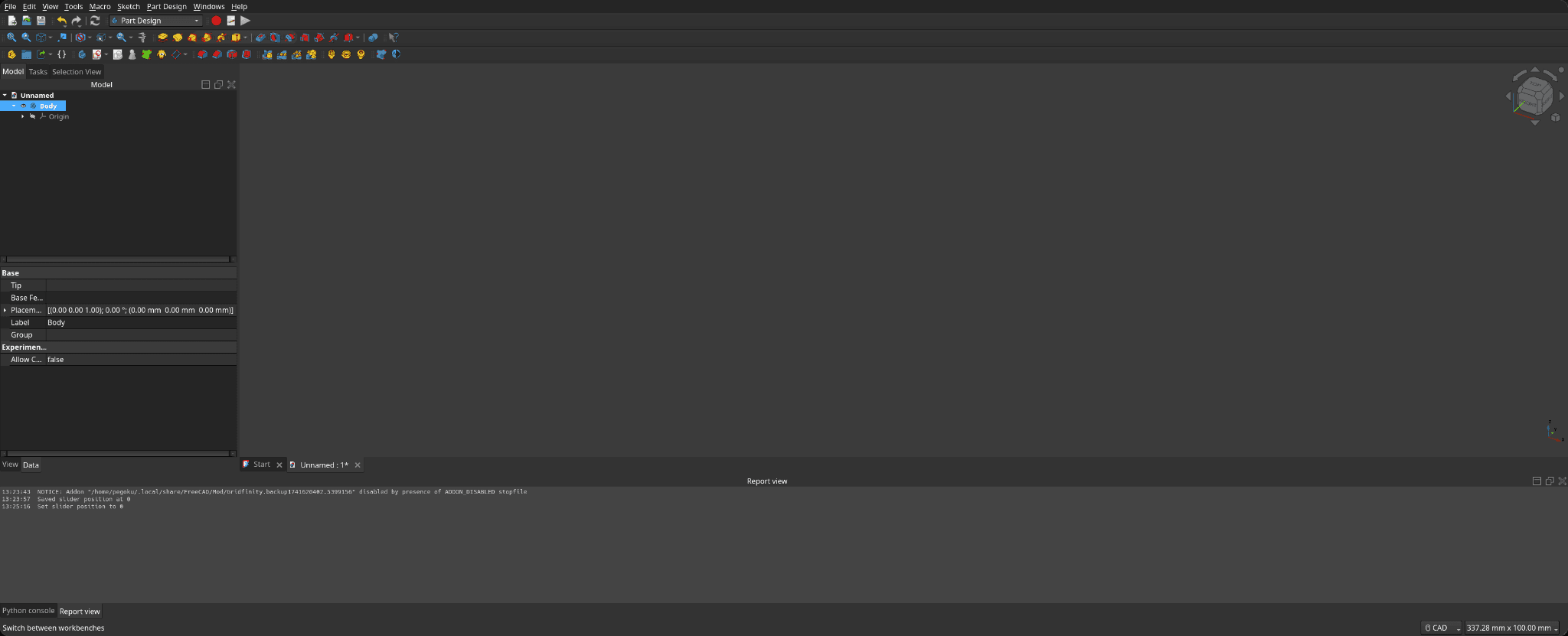Screen dimensions: 1568x636
Task: Select the Groove tool icon
Action: tap(289, 38)
